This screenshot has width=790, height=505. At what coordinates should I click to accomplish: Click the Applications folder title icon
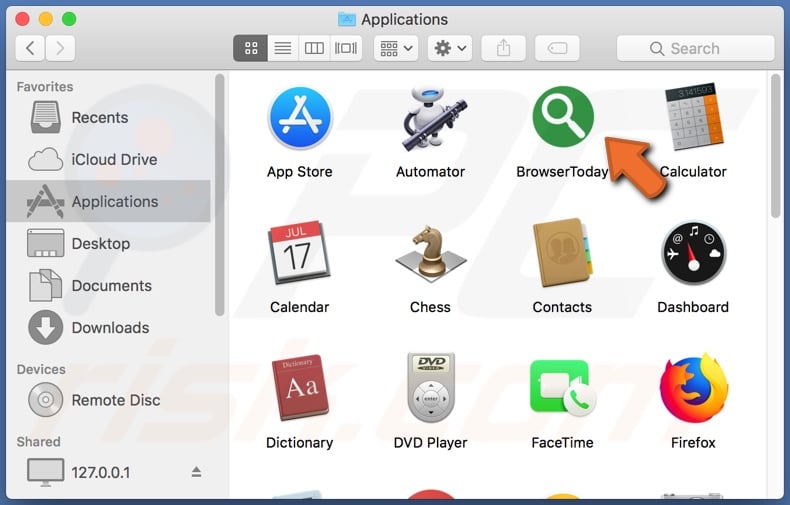347,19
